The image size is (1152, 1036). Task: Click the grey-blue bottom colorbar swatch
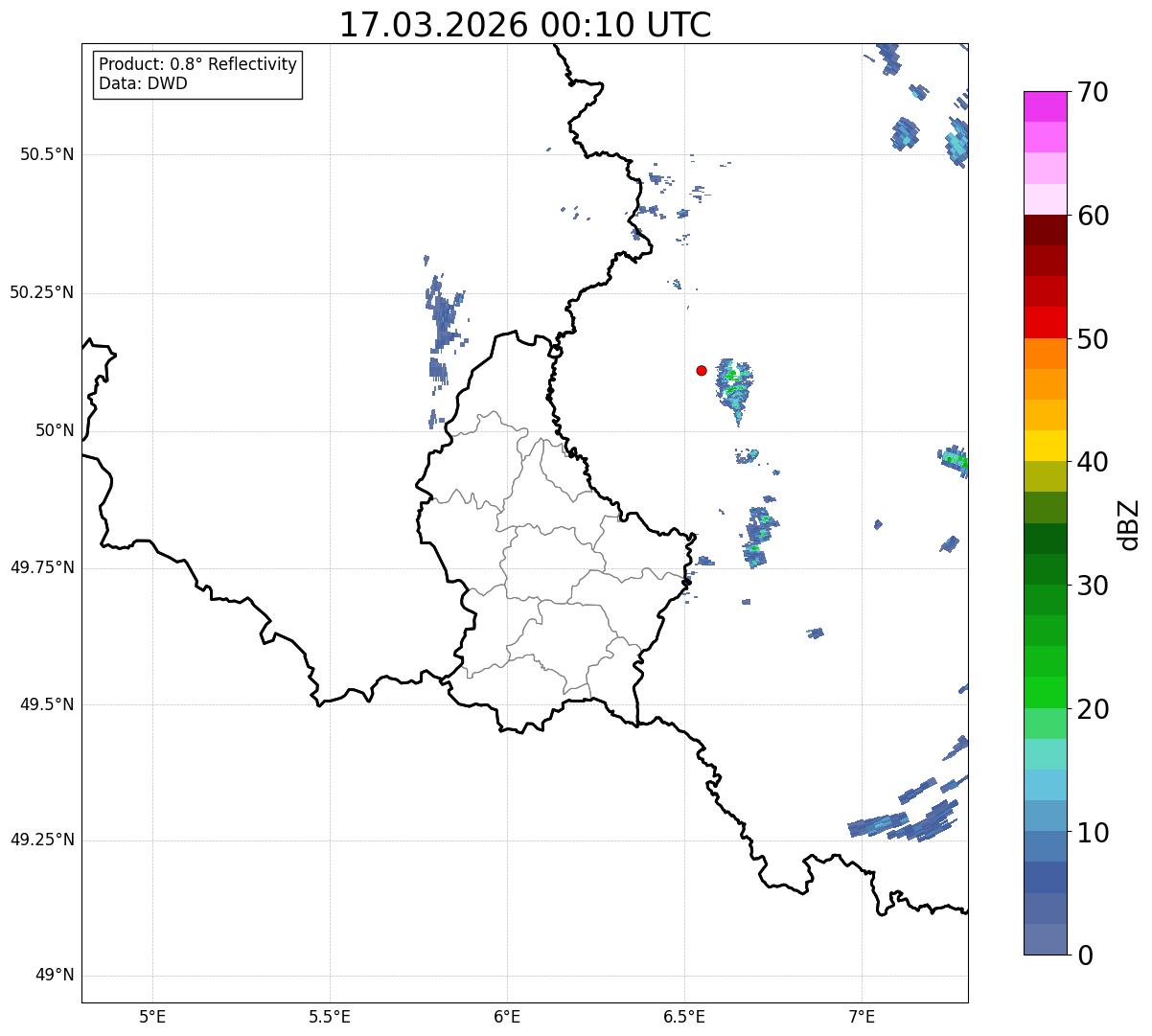1045,939
